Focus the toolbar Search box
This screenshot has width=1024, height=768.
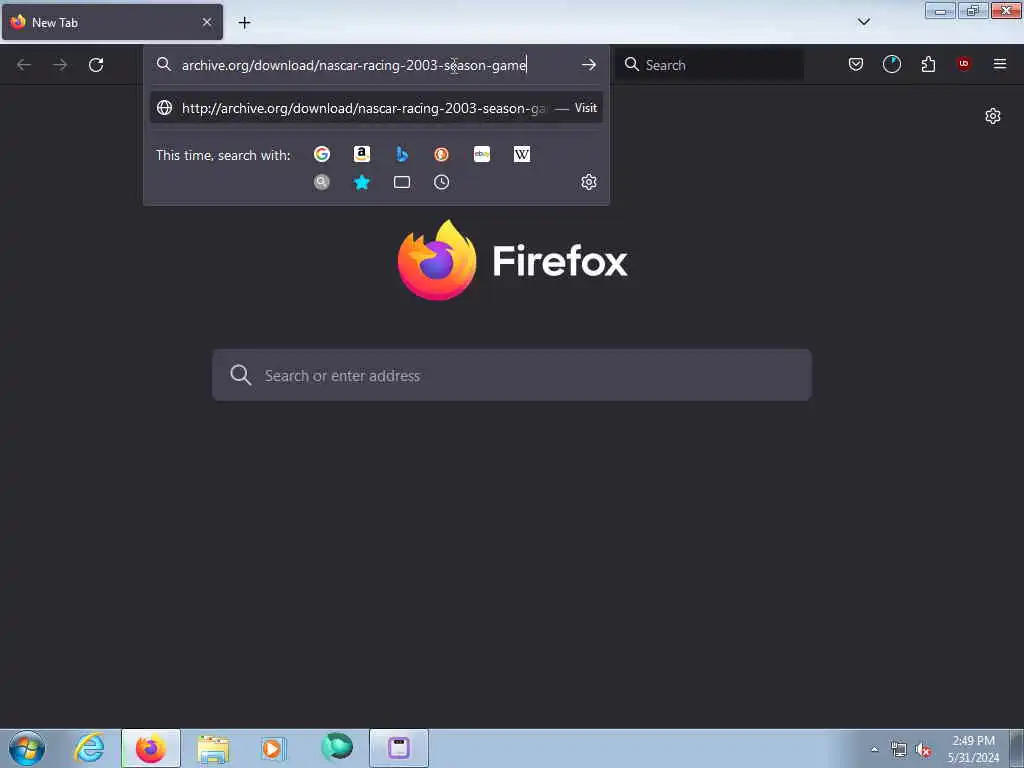[710, 65]
